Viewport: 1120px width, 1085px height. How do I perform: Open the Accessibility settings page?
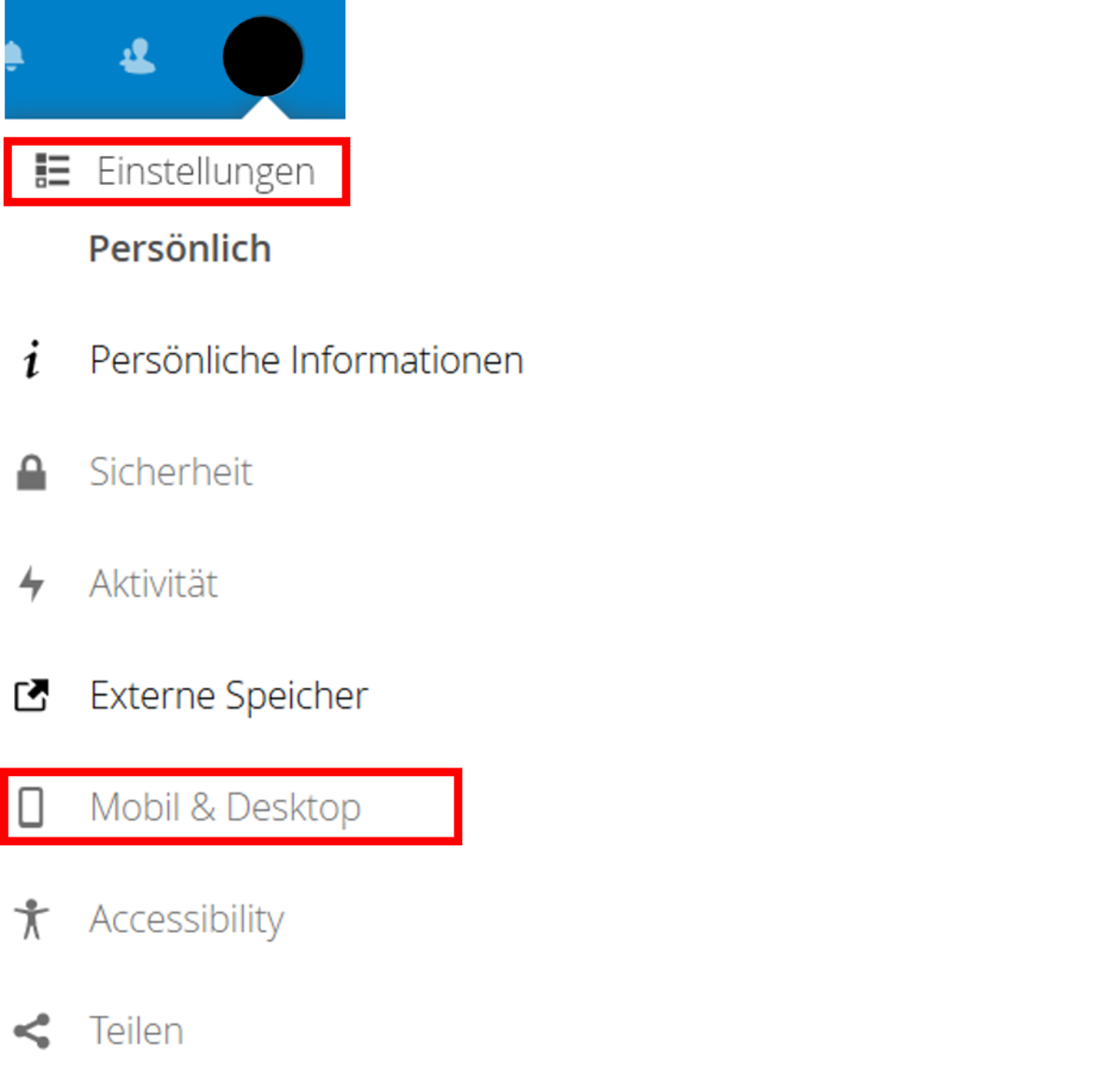click(x=187, y=920)
